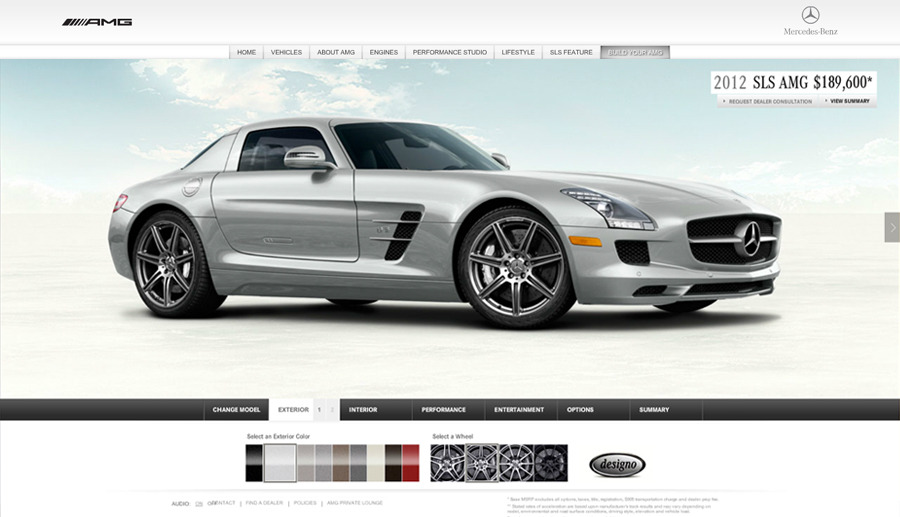The height and width of the screenshot is (517, 900).
Task: Select the second highlighted wheel thumbnail
Action: tap(482, 462)
